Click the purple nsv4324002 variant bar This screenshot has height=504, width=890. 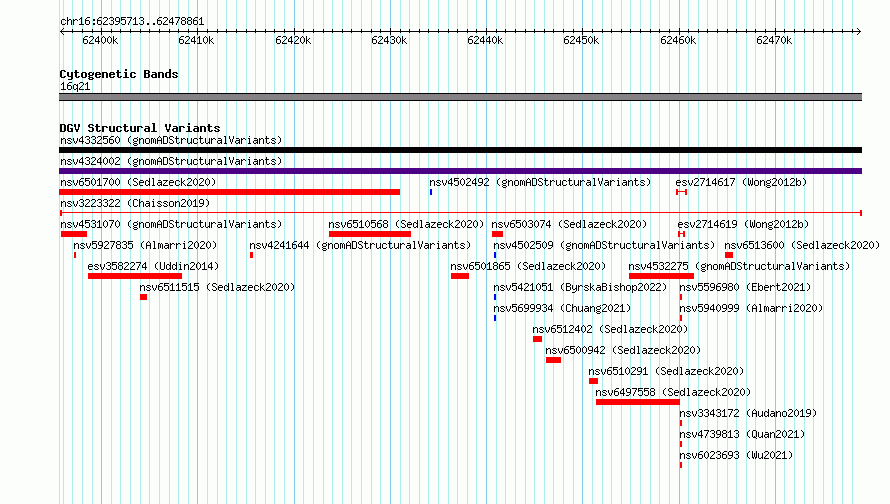(x=460, y=171)
